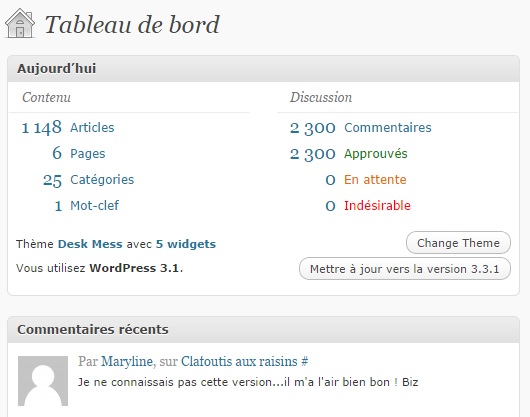The width and height of the screenshot is (530, 417).
Task: Open the Pages link
Action: point(88,154)
